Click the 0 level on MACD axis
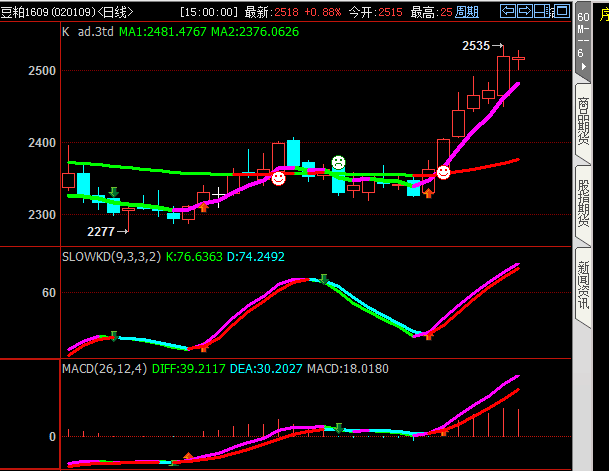Image resolution: width=609 pixels, height=471 pixels. coord(52,437)
